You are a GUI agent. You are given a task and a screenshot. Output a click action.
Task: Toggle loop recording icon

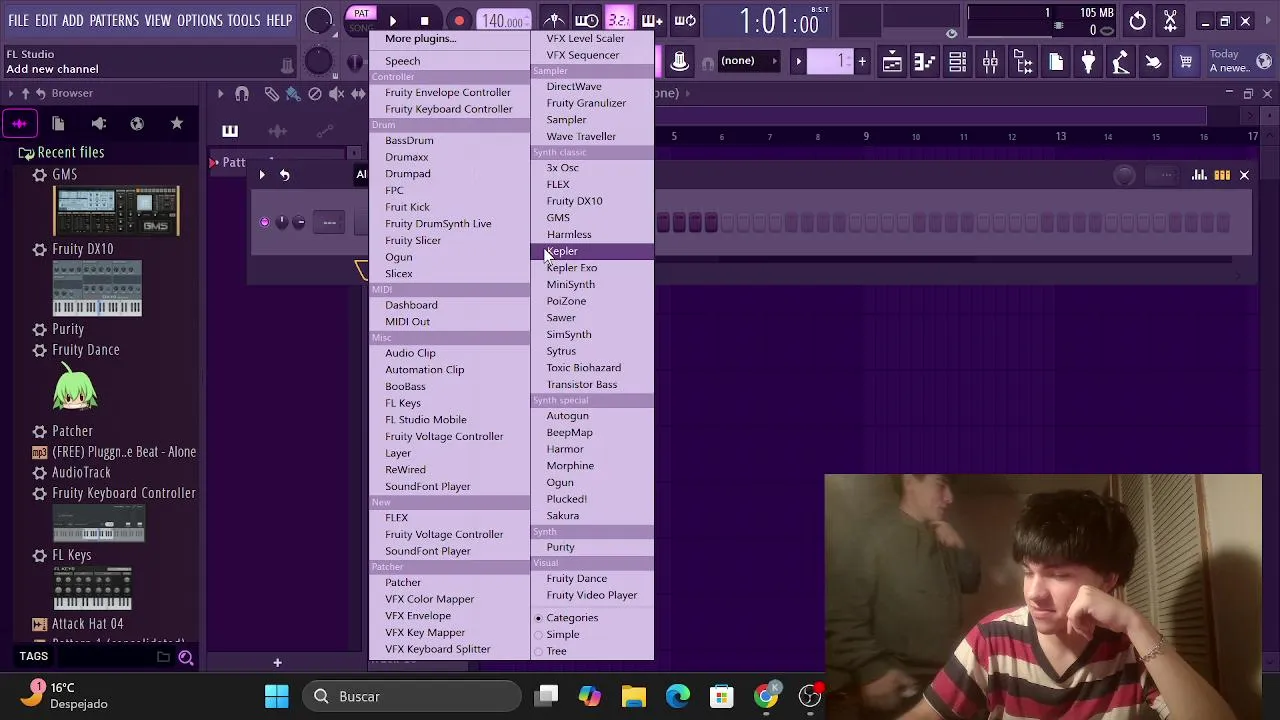(x=685, y=20)
